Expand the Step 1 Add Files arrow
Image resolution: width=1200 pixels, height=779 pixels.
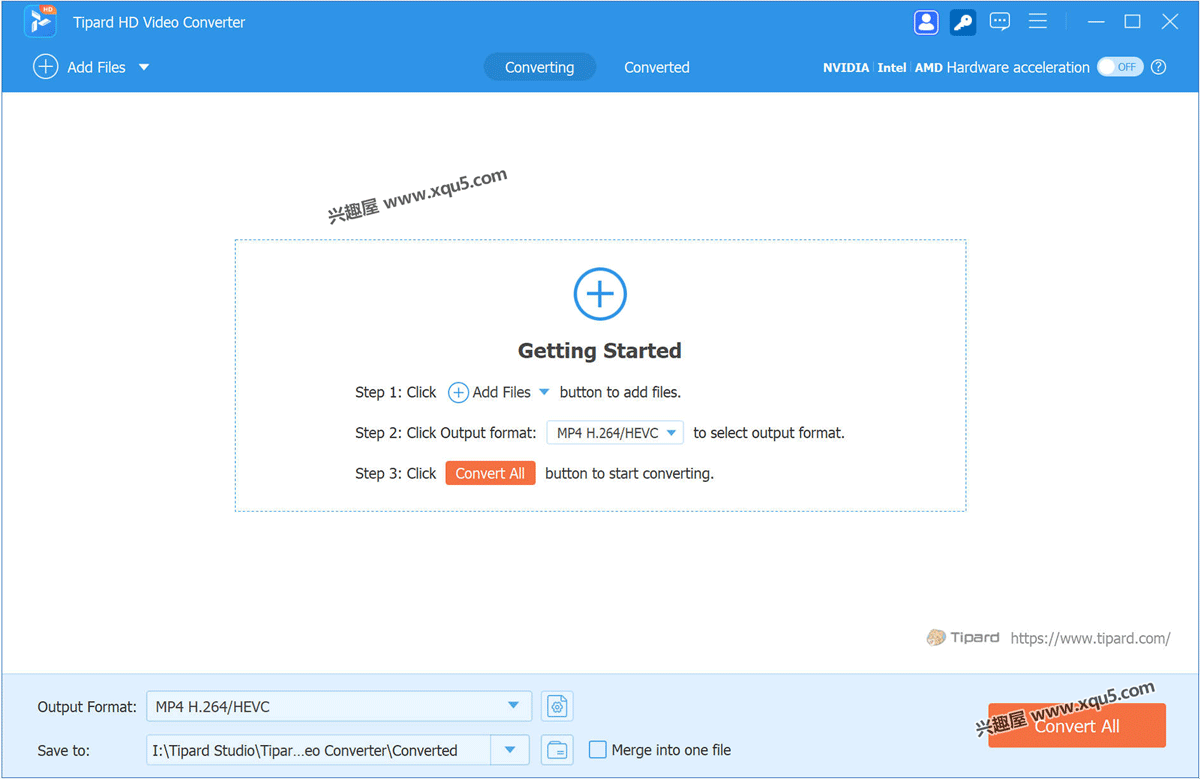tap(544, 392)
